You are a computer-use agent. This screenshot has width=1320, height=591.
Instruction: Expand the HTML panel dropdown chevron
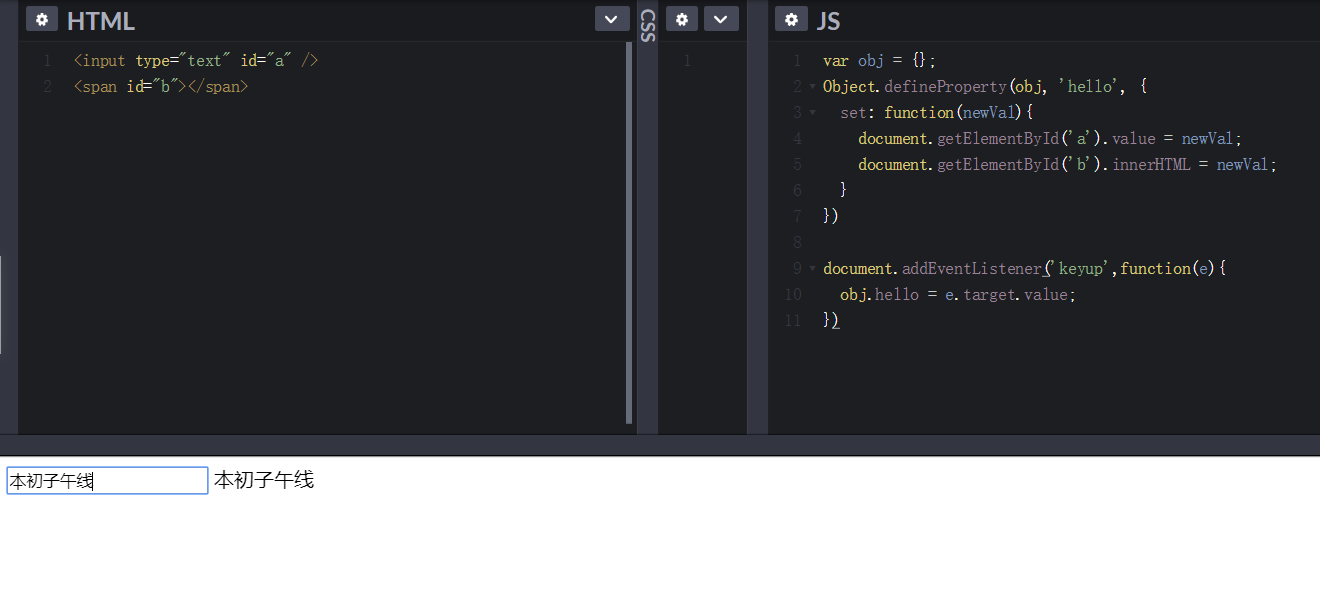(x=612, y=19)
